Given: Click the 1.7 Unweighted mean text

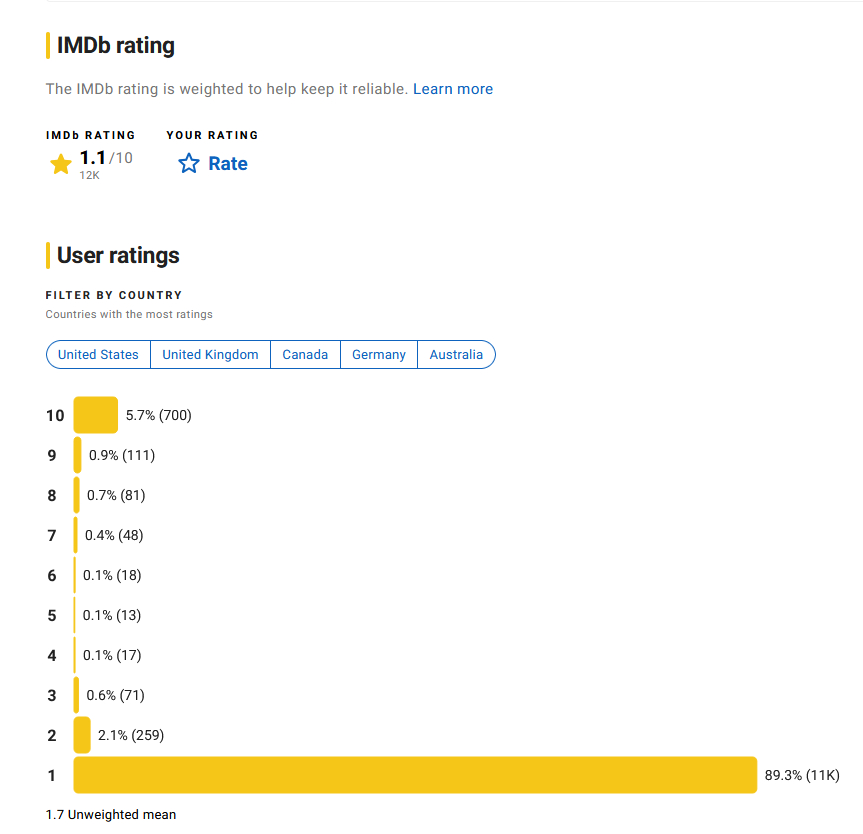Looking at the screenshot, I should (x=111, y=815).
